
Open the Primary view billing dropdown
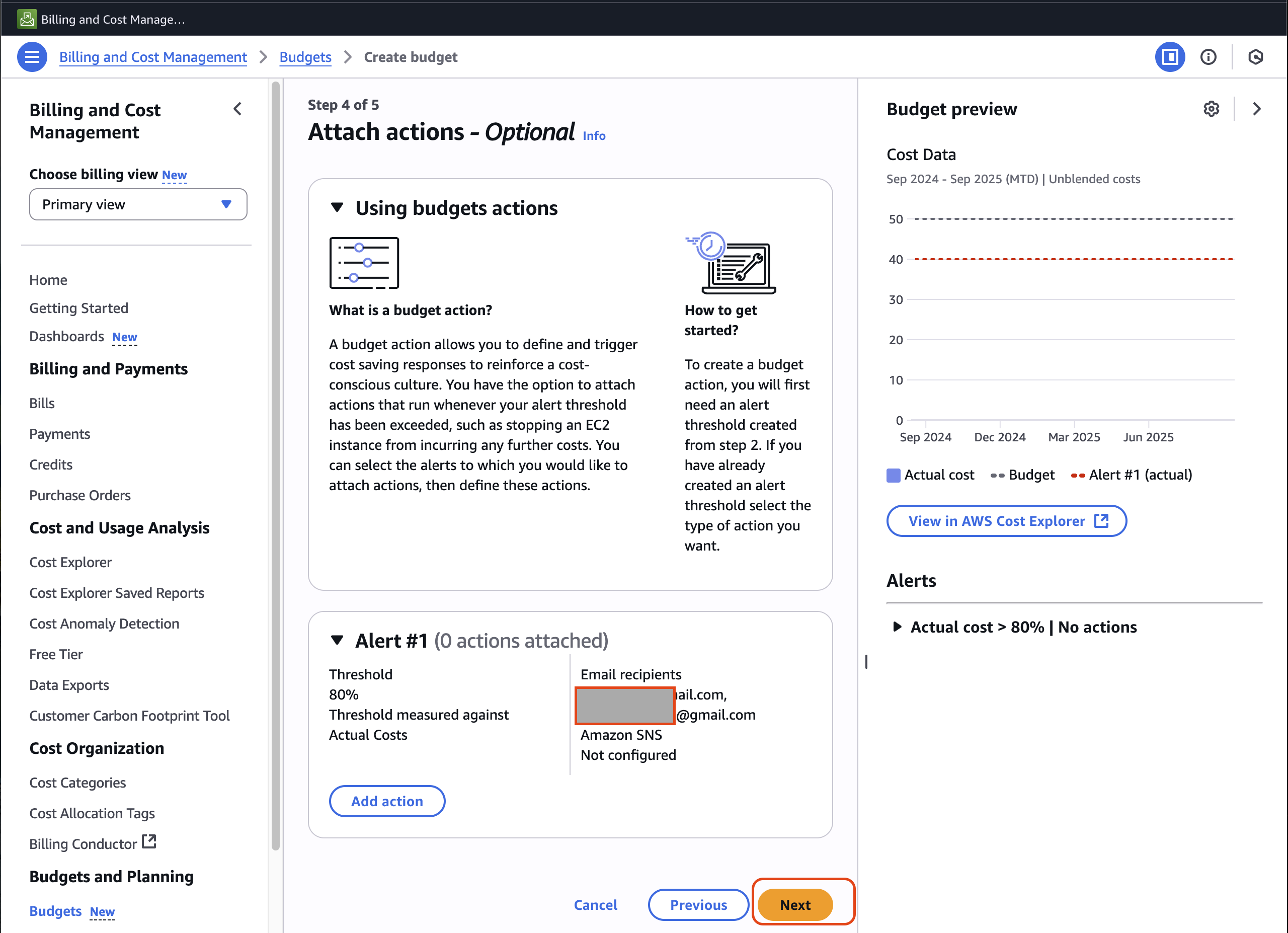(138, 204)
